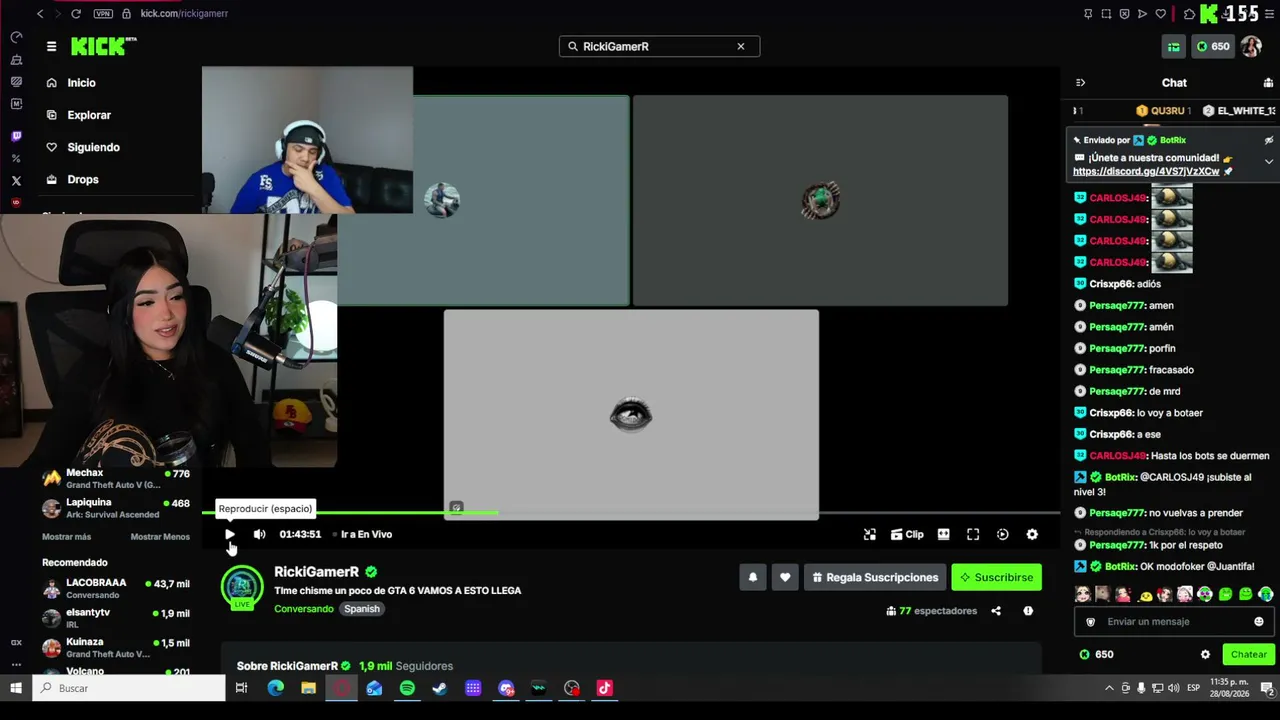The width and height of the screenshot is (1280, 720).
Task: Click Mostrar Menos in following list
Action: coord(160,537)
